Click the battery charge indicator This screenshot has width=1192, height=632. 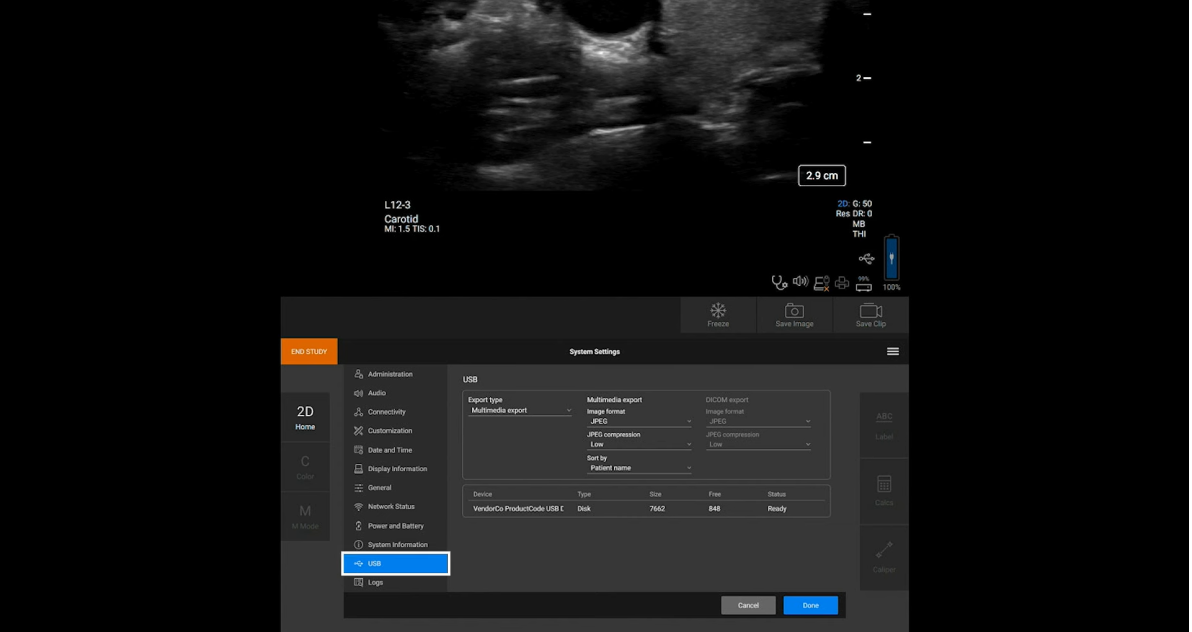click(889, 259)
